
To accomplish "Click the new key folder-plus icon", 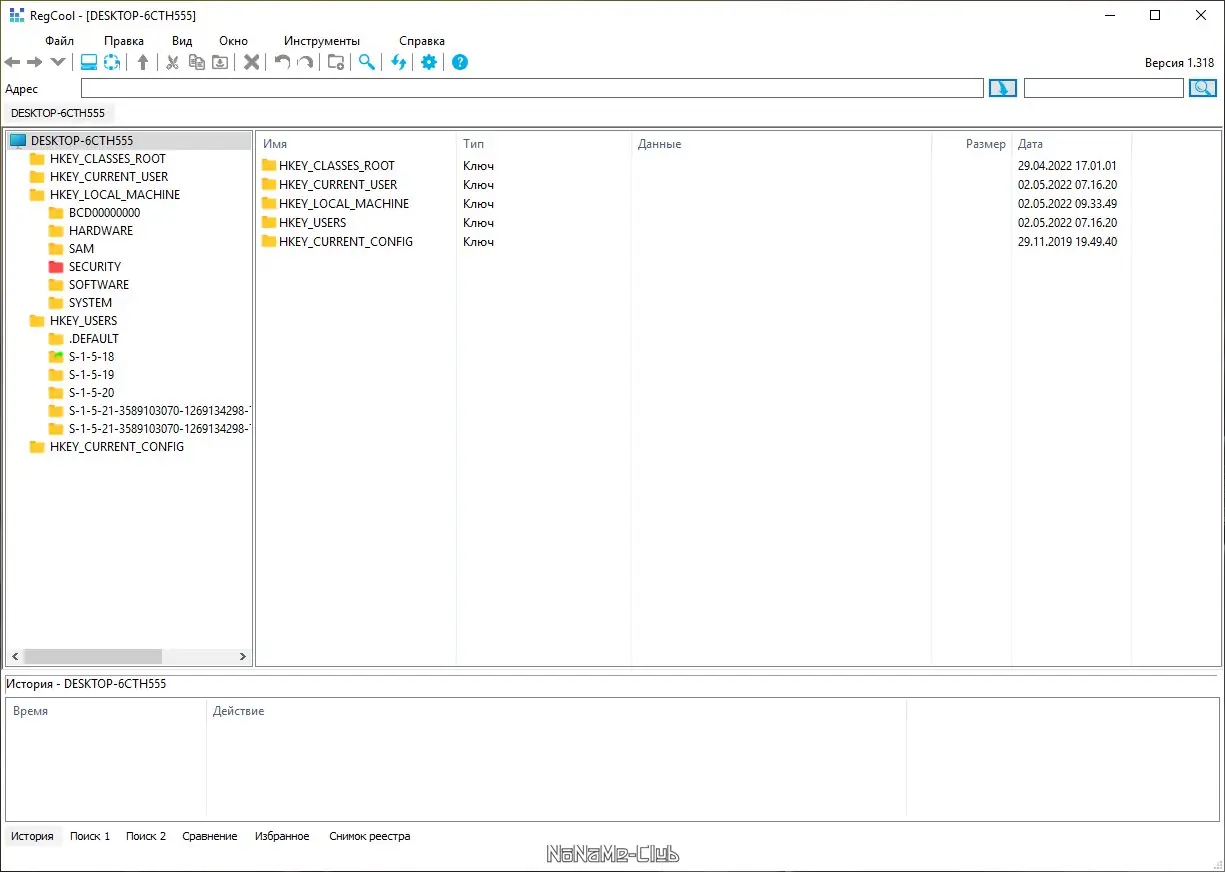I will (x=337, y=62).
